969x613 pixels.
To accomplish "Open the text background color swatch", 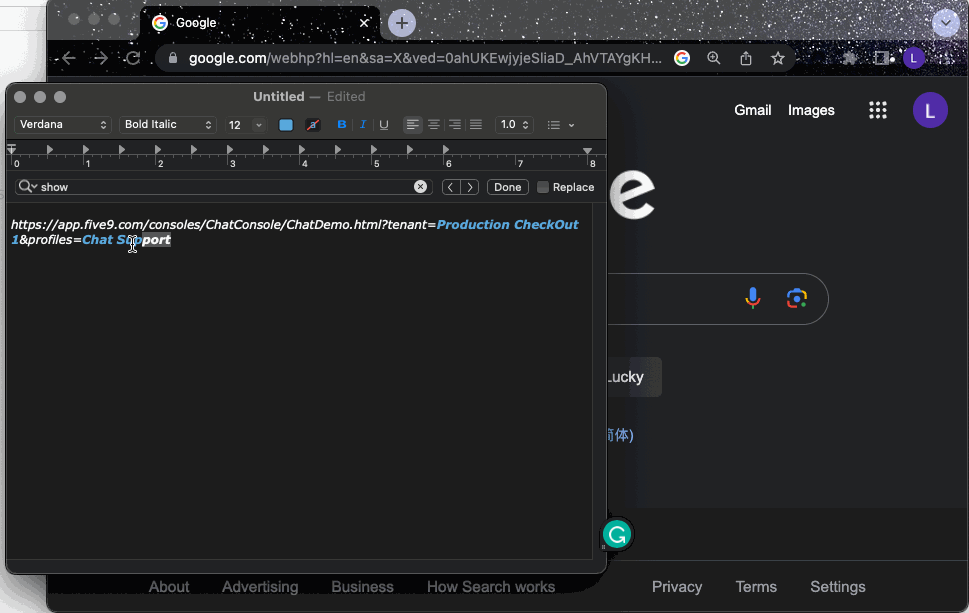I will [x=313, y=125].
